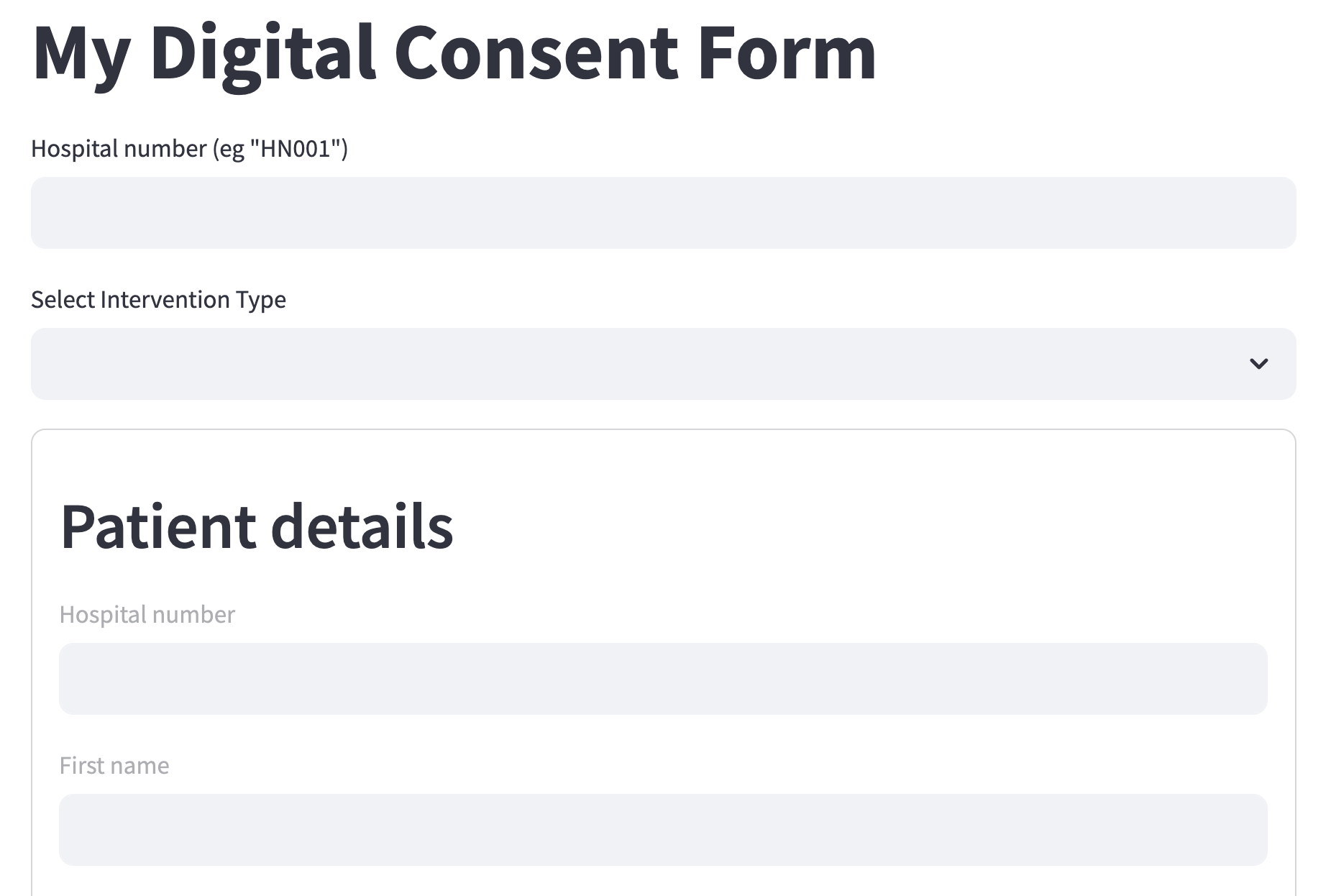The width and height of the screenshot is (1336, 896).
Task: Click the chevron on the intervention type selector
Action: point(1259,364)
